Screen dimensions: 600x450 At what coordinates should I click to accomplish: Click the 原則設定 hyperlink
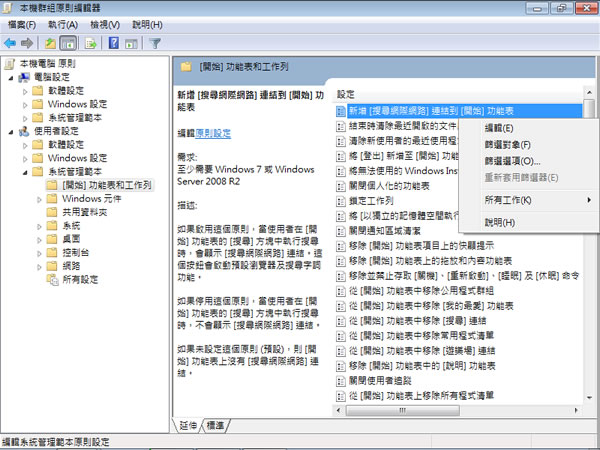(213, 133)
